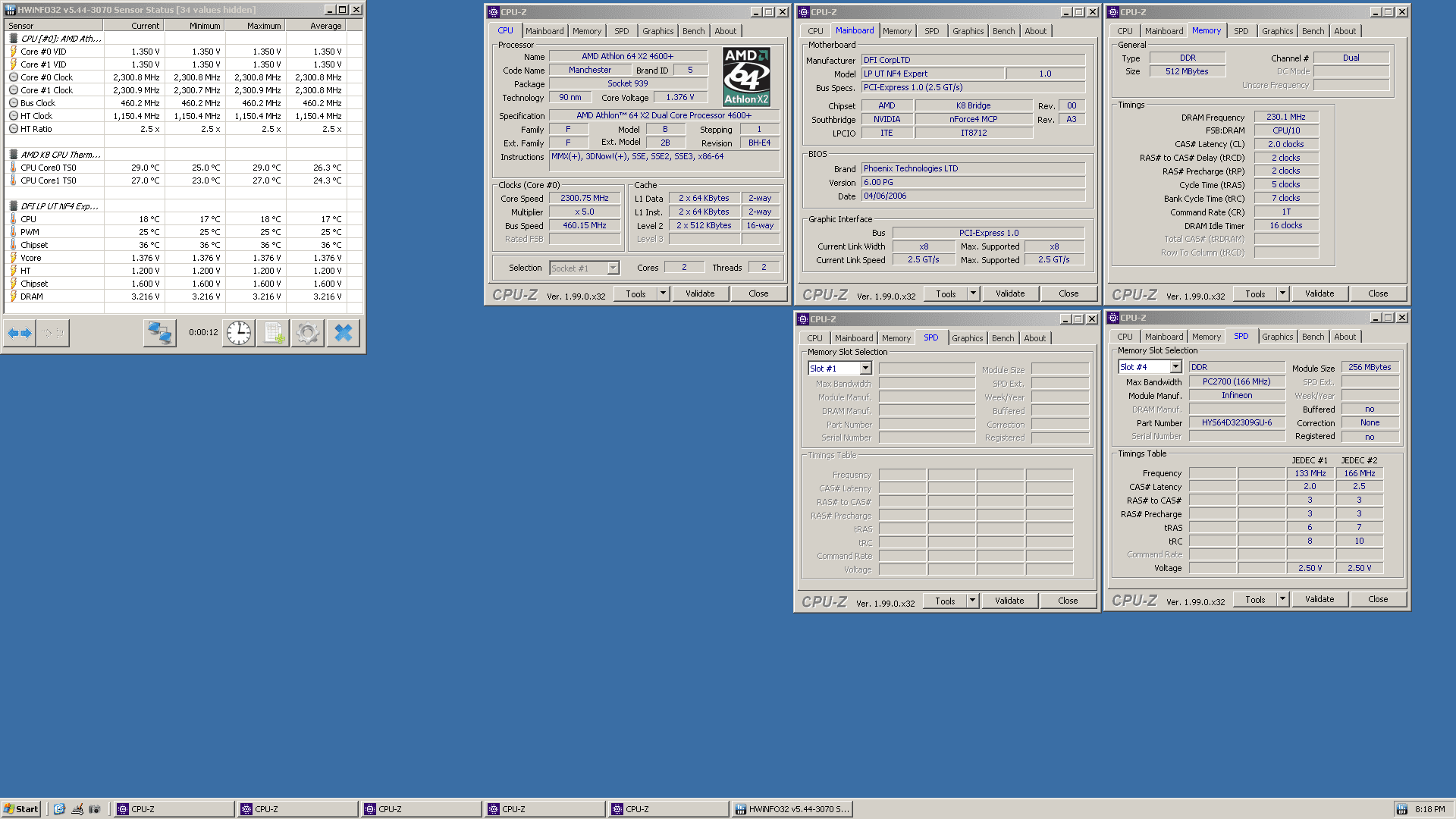1456x819 pixels.
Task: Switch to Memory tab in Slot #1 SPD window
Action: coord(896,338)
